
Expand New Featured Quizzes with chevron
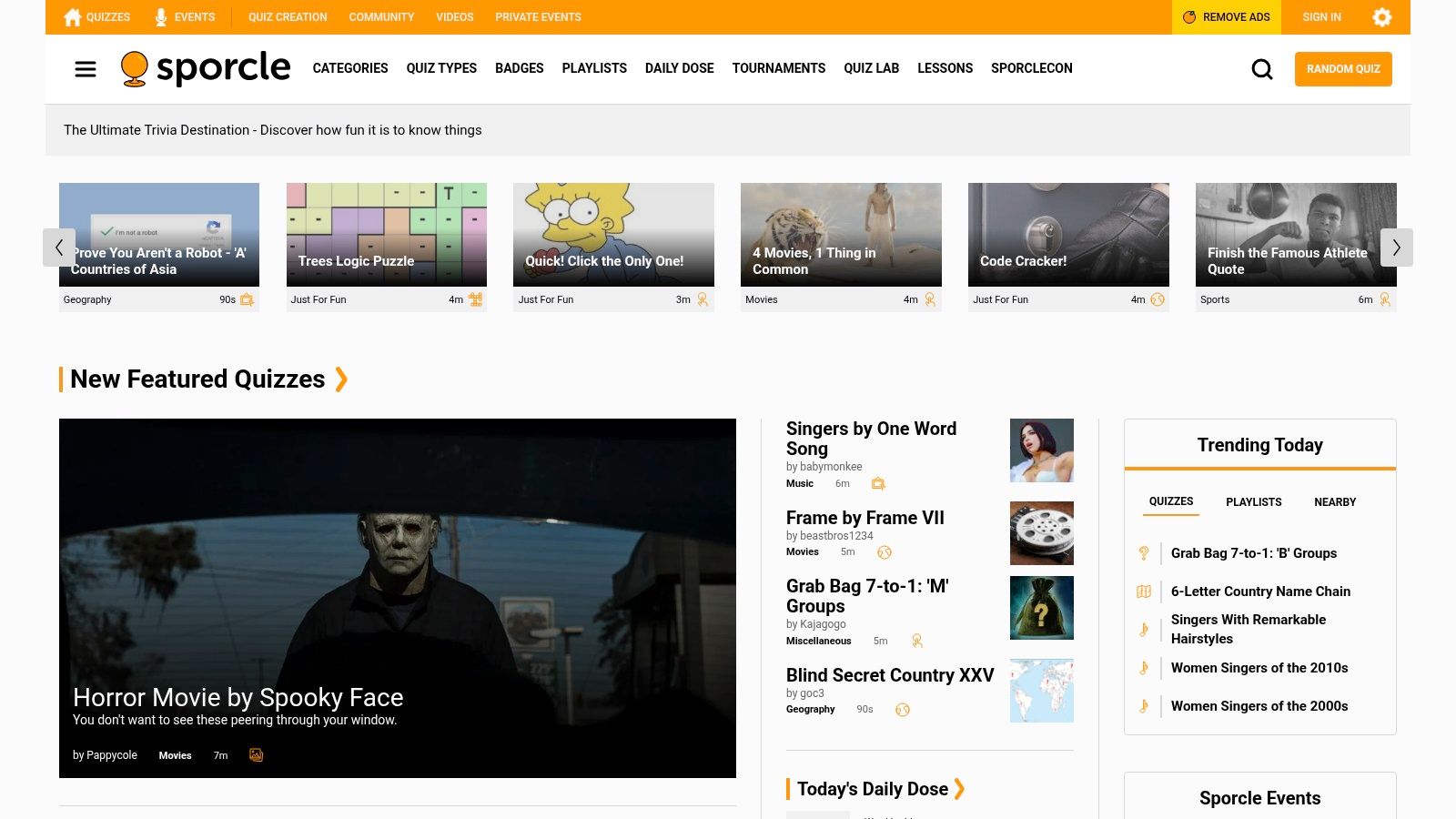341,379
